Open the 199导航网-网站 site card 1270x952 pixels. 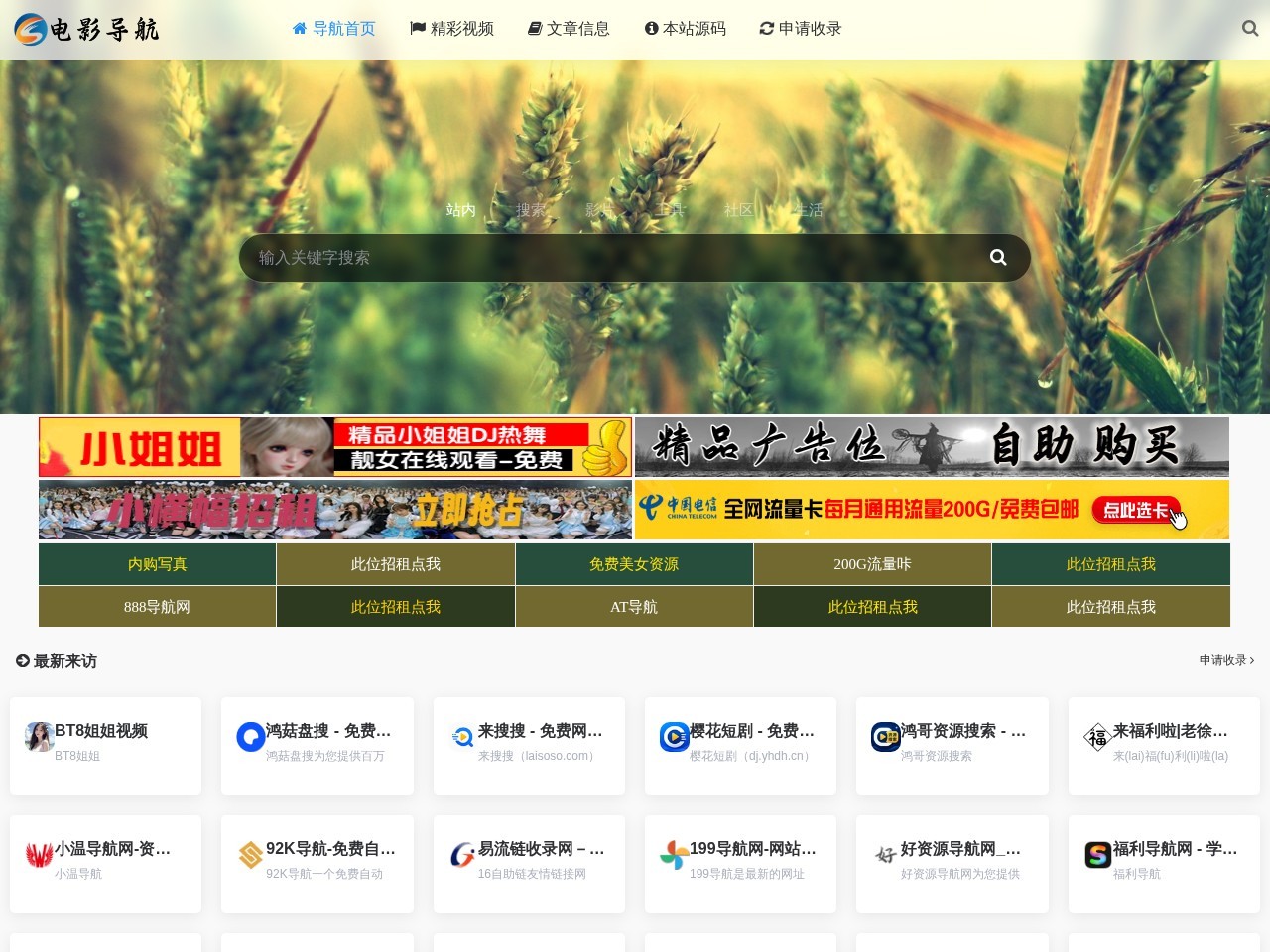[x=740, y=864]
